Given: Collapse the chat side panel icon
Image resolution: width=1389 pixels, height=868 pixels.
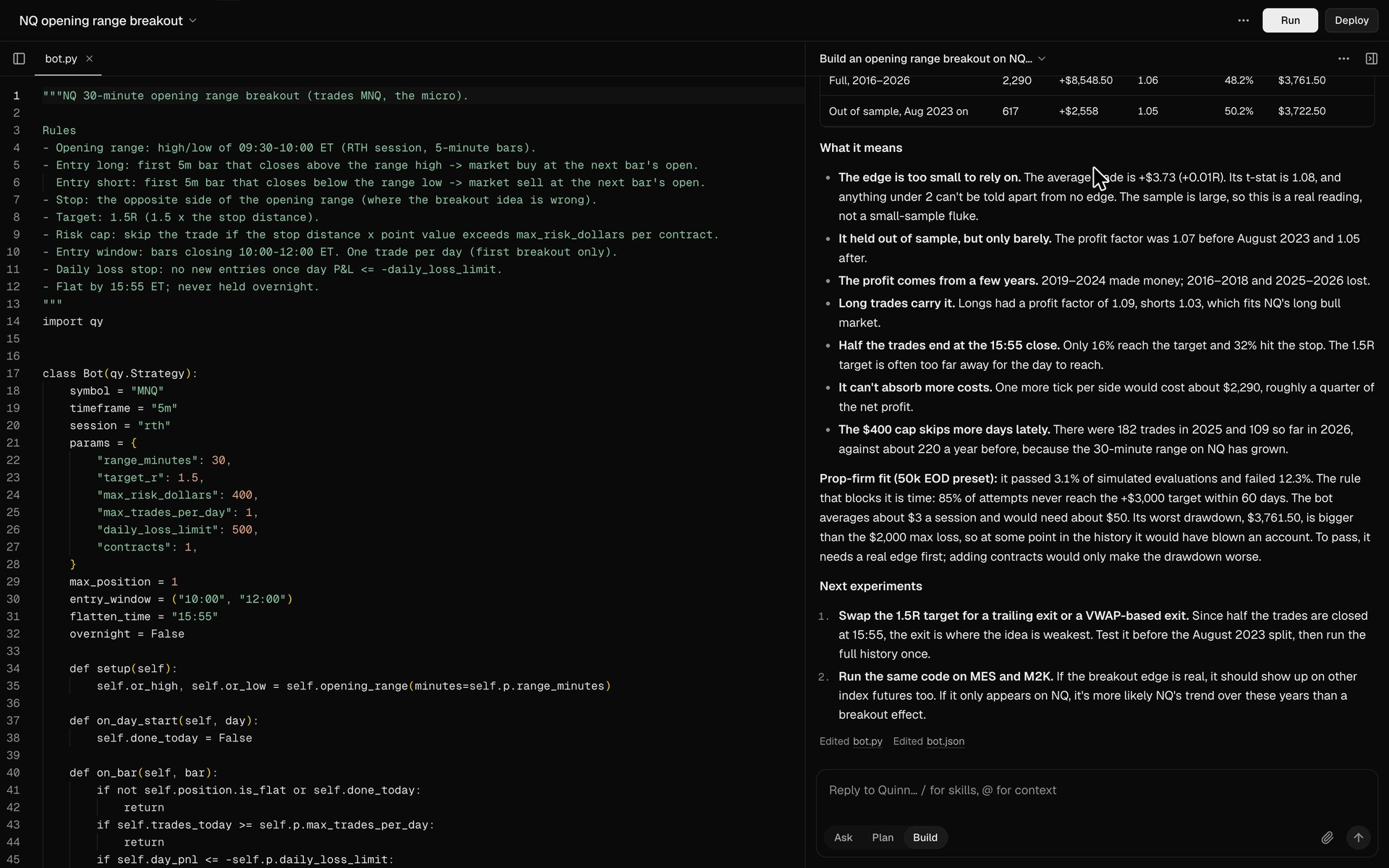Looking at the screenshot, I should pyautogui.click(x=1371, y=59).
